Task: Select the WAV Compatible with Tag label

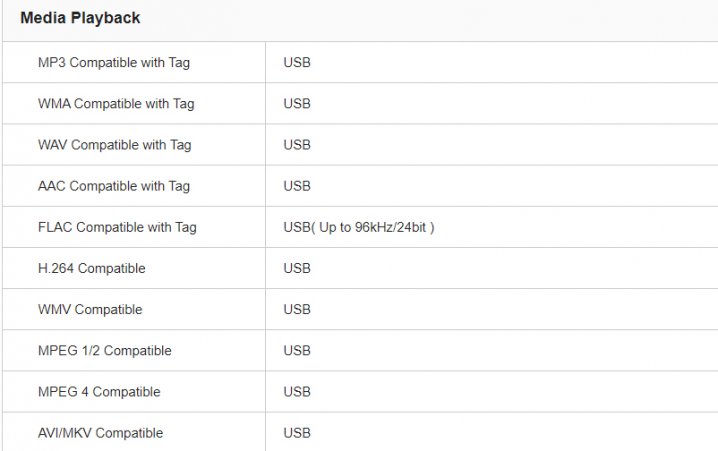Action: [x=114, y=145]
